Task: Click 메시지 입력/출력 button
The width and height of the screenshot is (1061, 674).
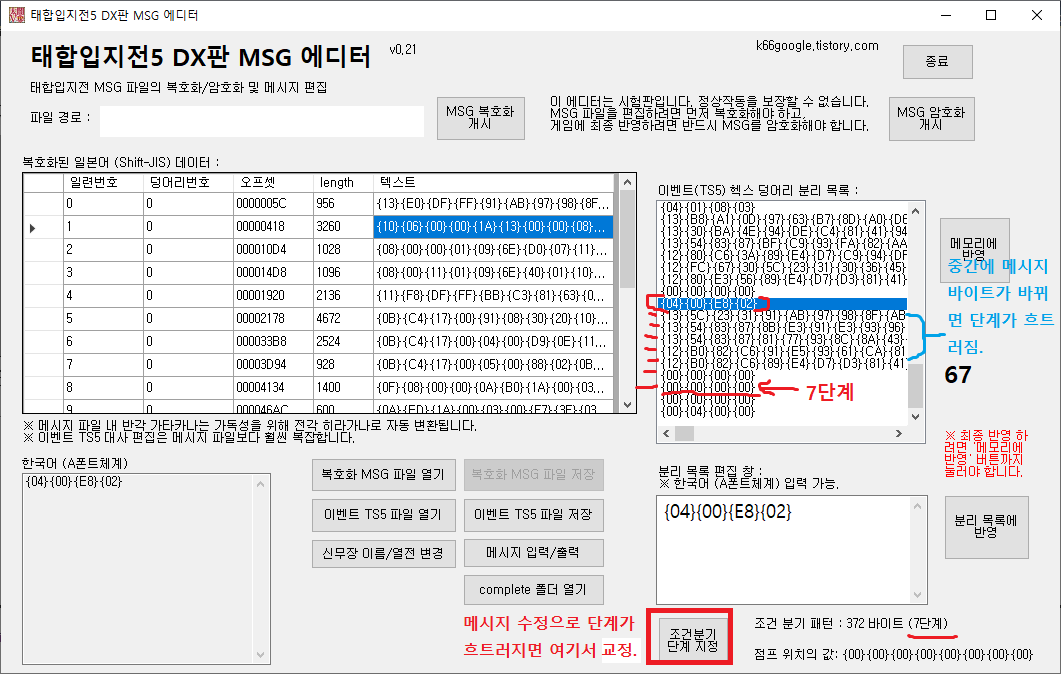Action: click(533, 554)
